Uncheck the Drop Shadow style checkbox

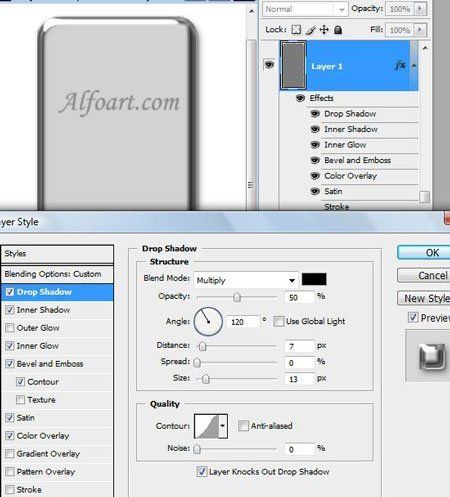coord(10,292)
